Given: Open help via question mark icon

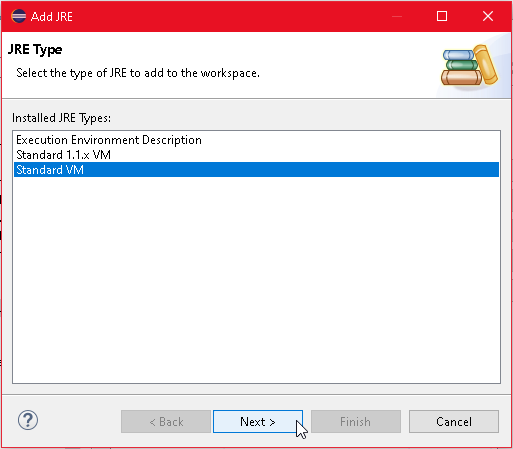Looking at the screenshot, I should coord(28,420).
